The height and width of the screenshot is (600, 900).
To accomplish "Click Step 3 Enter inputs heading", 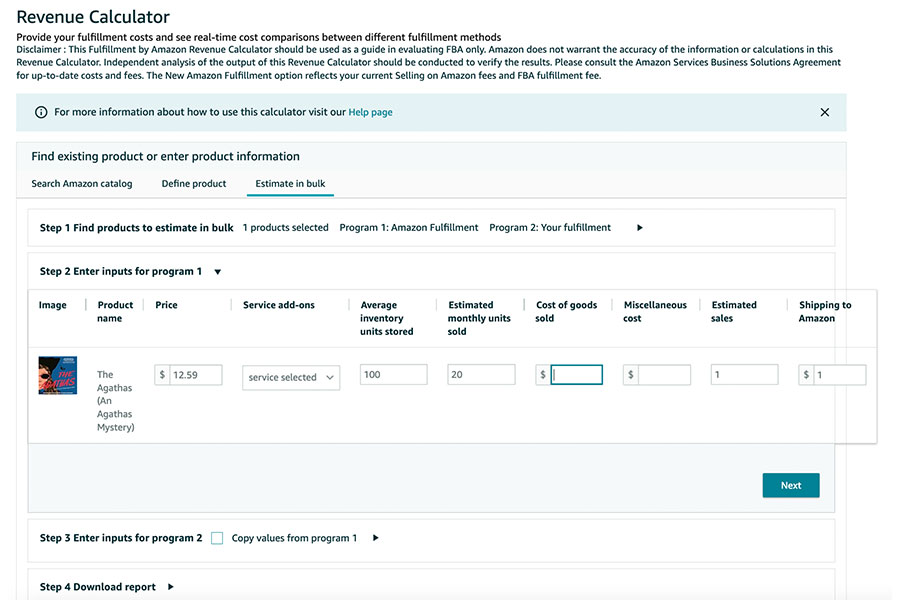I will tap(121, 538).
